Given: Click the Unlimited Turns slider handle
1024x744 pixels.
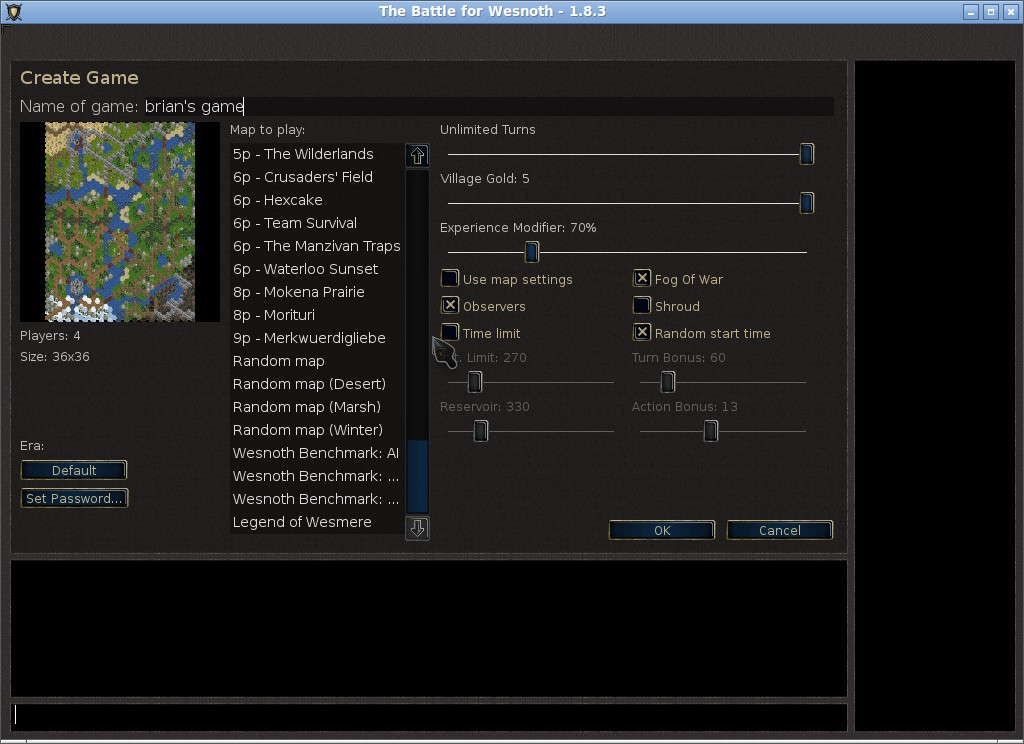Looking at the screenshot, I should [x=807, y=154].
